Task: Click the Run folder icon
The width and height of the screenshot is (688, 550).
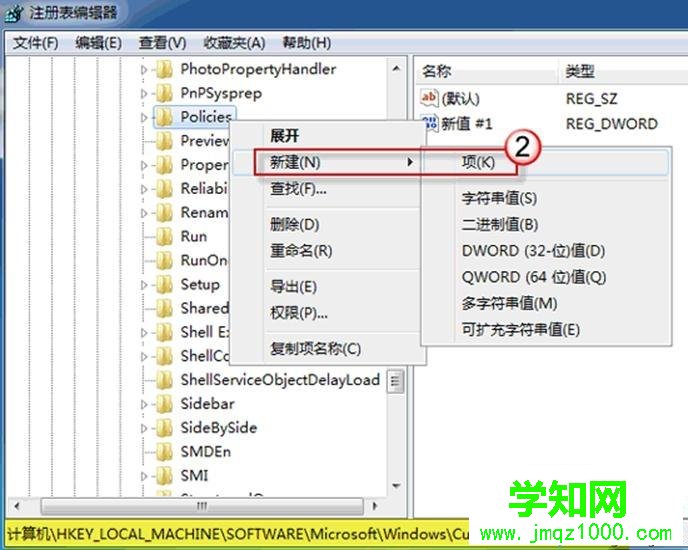Action: point(165,236)
